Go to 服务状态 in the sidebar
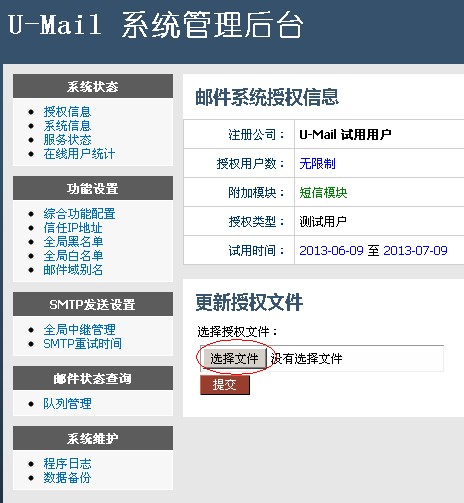The image size is (464, 503). click(67, 140)
